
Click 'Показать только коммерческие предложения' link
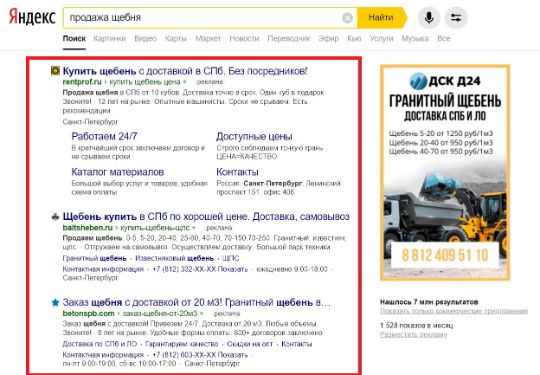(x=454, y=311)
